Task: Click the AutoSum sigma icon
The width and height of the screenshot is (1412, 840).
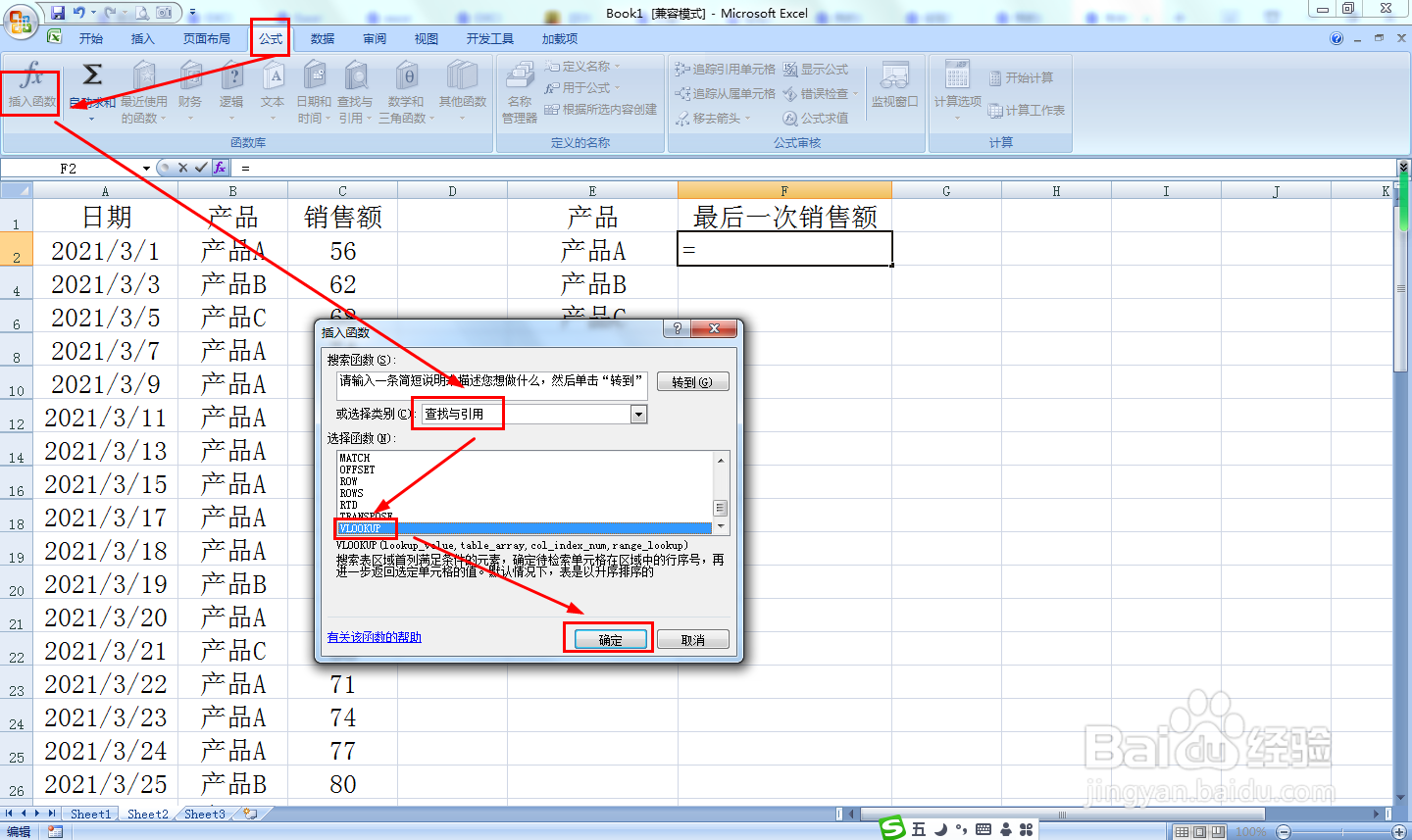Action: point(92,74)
